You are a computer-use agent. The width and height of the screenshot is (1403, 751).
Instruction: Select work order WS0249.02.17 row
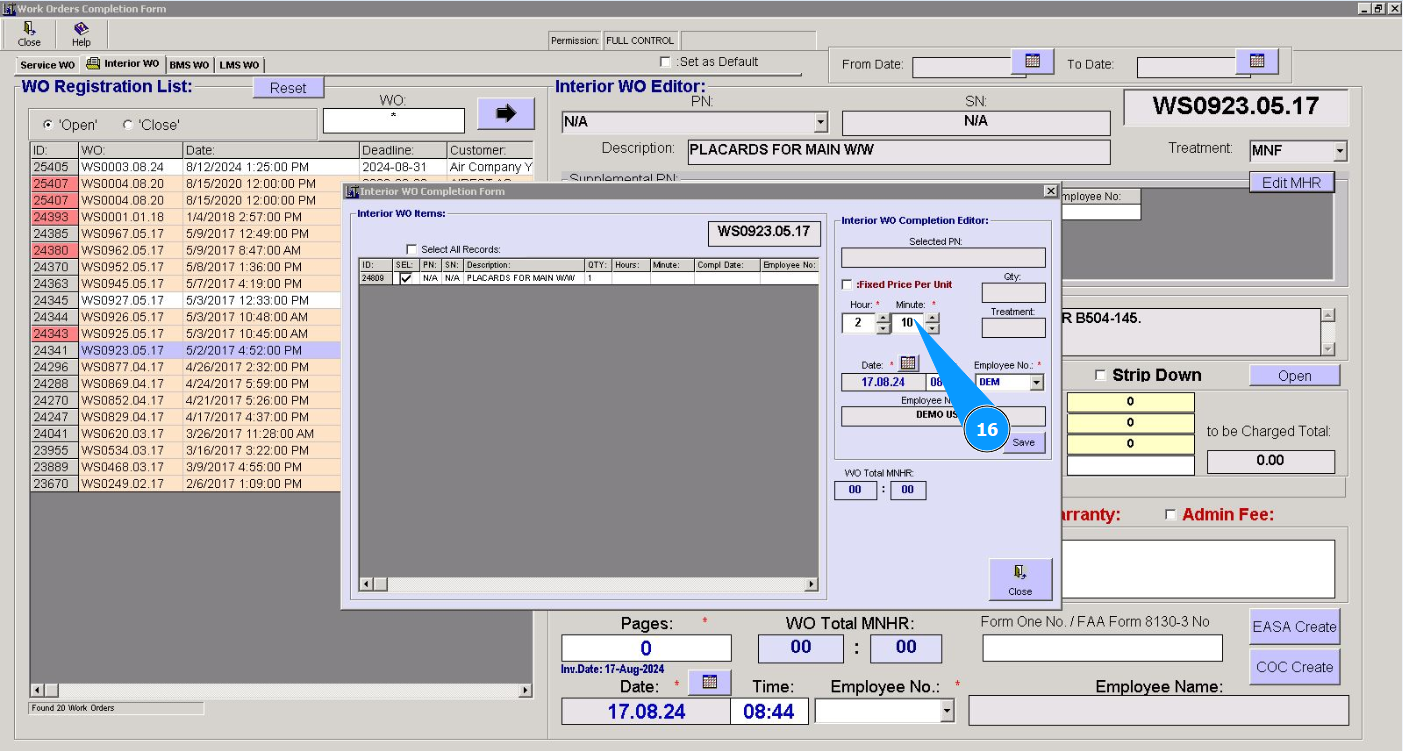point(185,484)
